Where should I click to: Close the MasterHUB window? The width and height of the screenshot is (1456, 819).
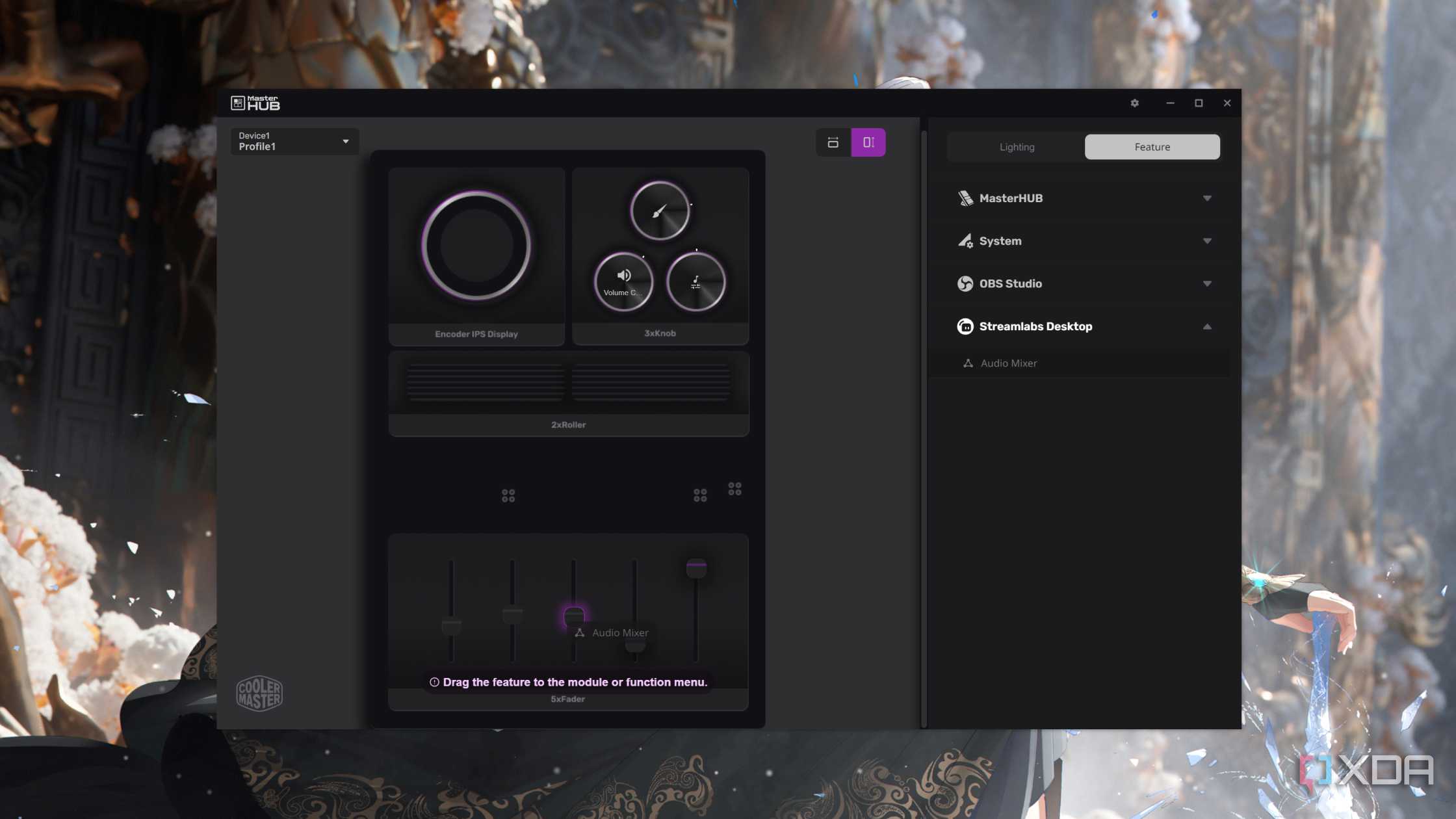1227,103
